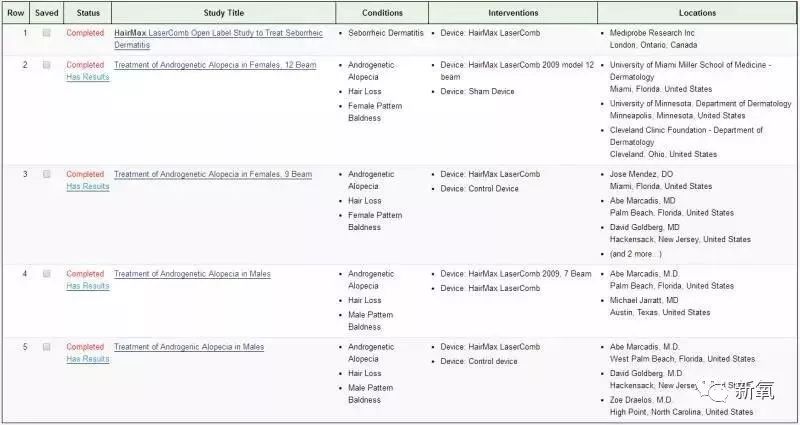Click Jose Mendez, DO location

pyautogui.click(x=661, y=180)
